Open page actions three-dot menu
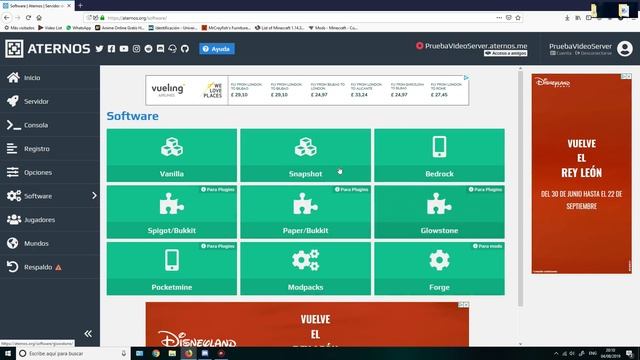The width and height of the screenshot is (640, 360). (x=499, y=18)
